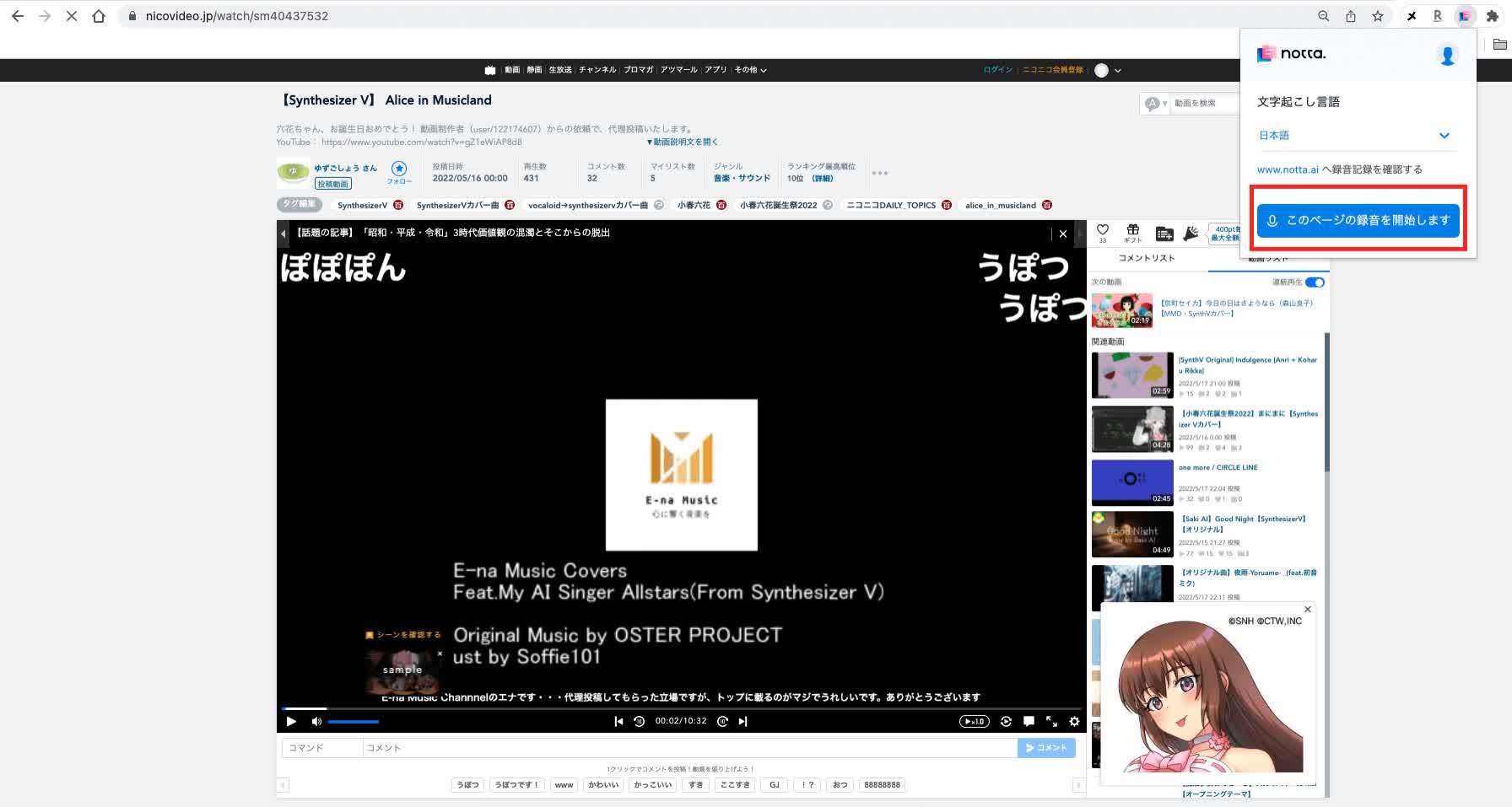Expand the video description 動画説明文を開く
Image resolution: width=1512 pixels, height=807 pixels.
(682, 142)
